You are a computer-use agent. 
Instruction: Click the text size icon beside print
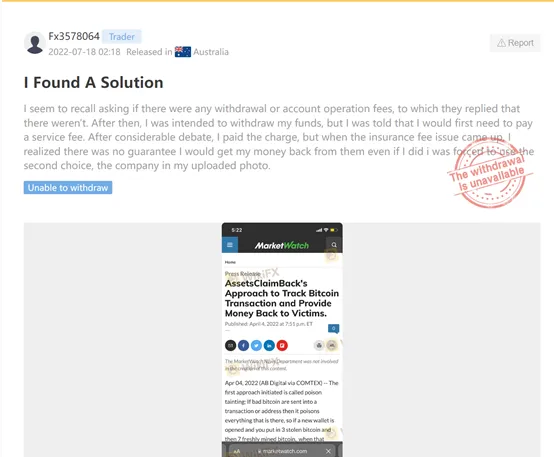click(x=331, y=345)
